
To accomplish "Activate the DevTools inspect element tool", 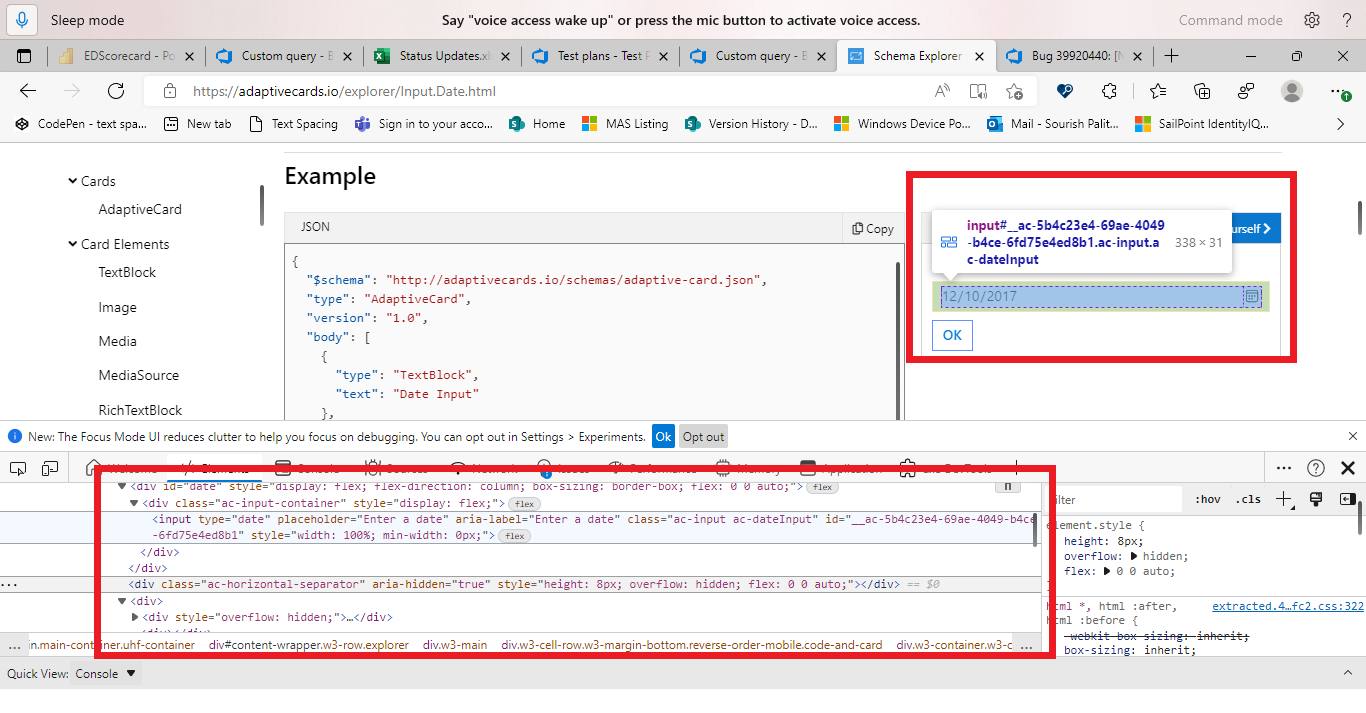I will [x=18, y=468].
